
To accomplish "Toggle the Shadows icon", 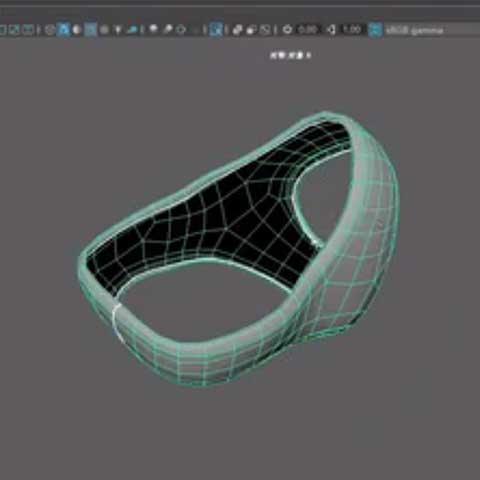I will coord(132,30).
